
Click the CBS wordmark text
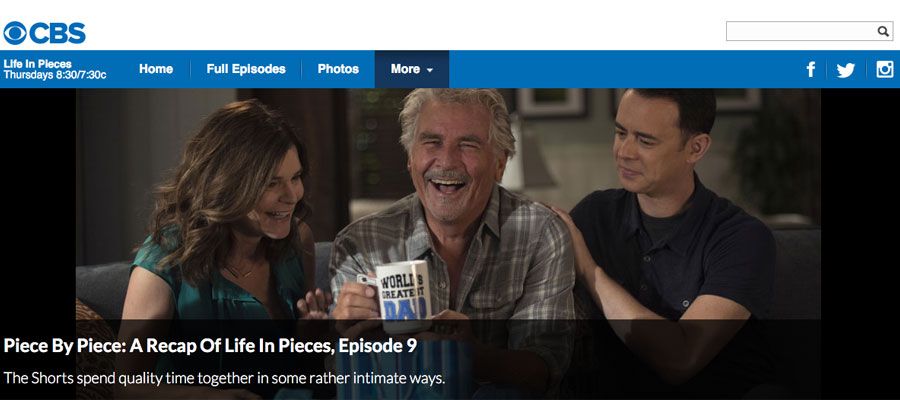pos(57,33)
